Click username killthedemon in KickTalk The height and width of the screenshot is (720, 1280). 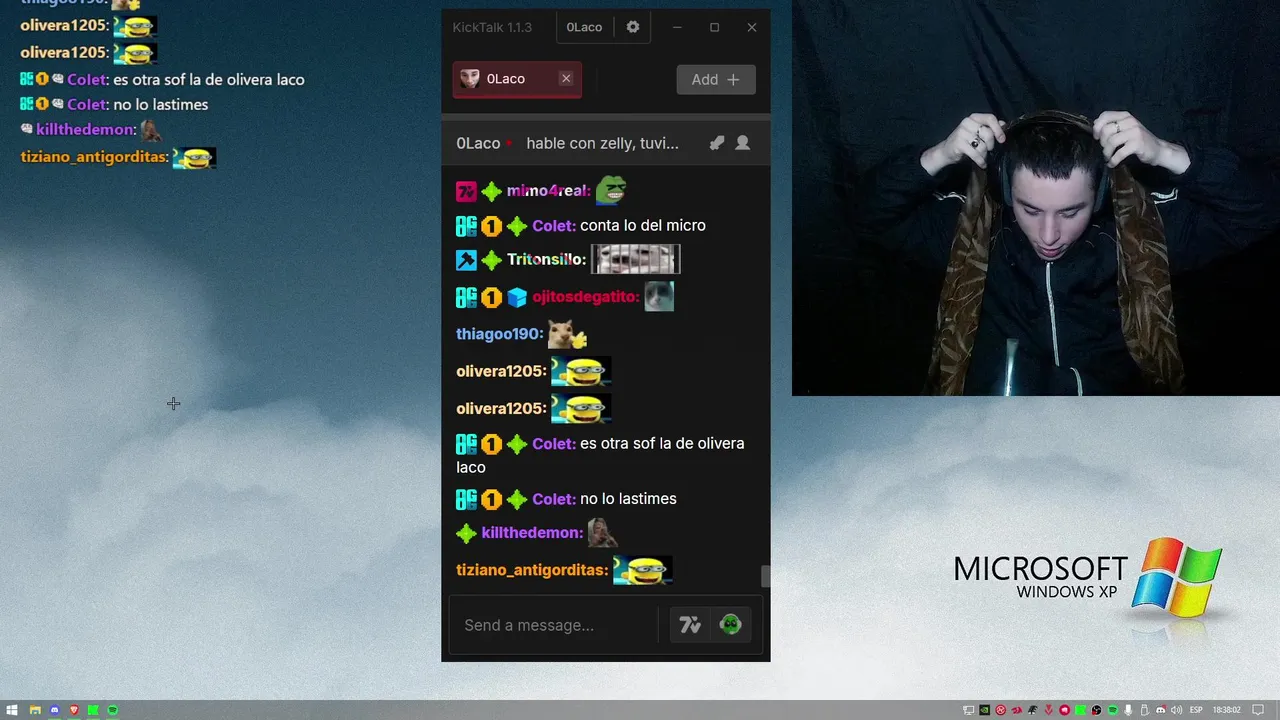532,533
